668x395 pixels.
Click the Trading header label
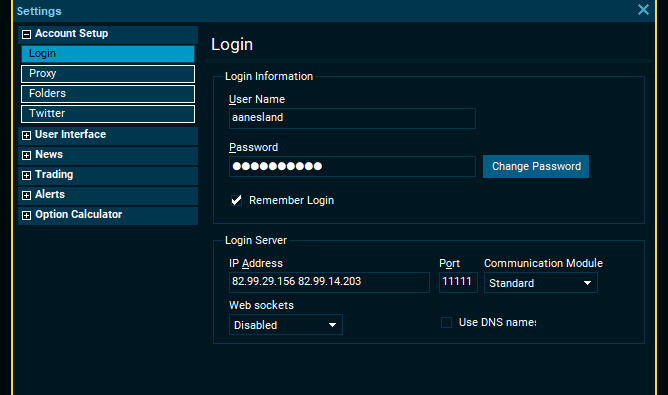[x=54, y=174]
